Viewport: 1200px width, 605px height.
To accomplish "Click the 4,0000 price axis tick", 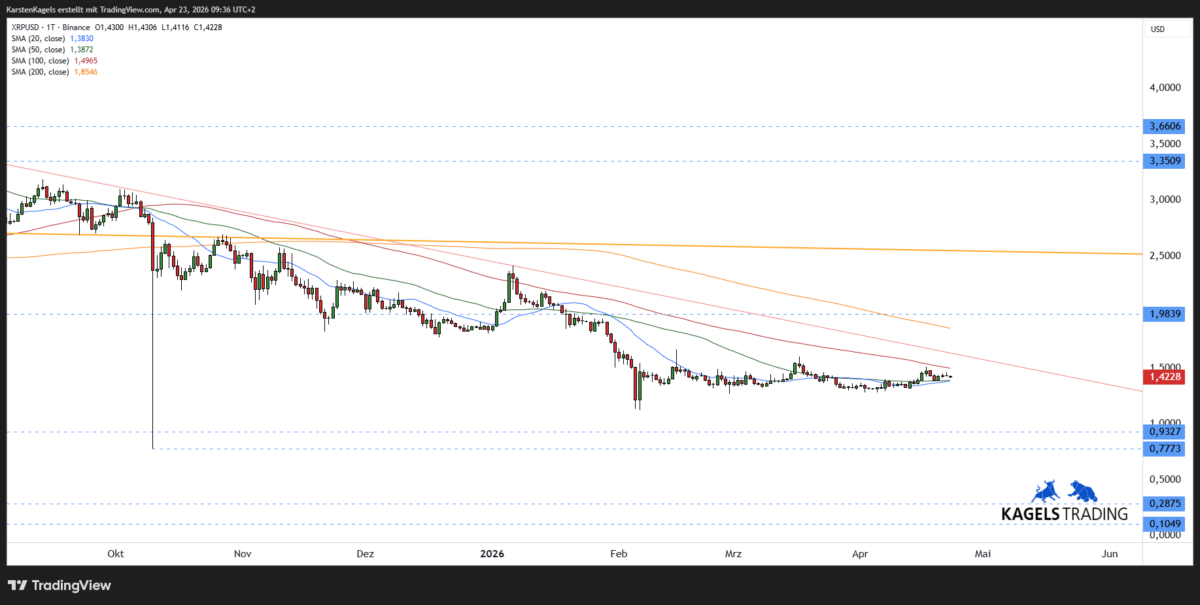I will pos(1166,88).
